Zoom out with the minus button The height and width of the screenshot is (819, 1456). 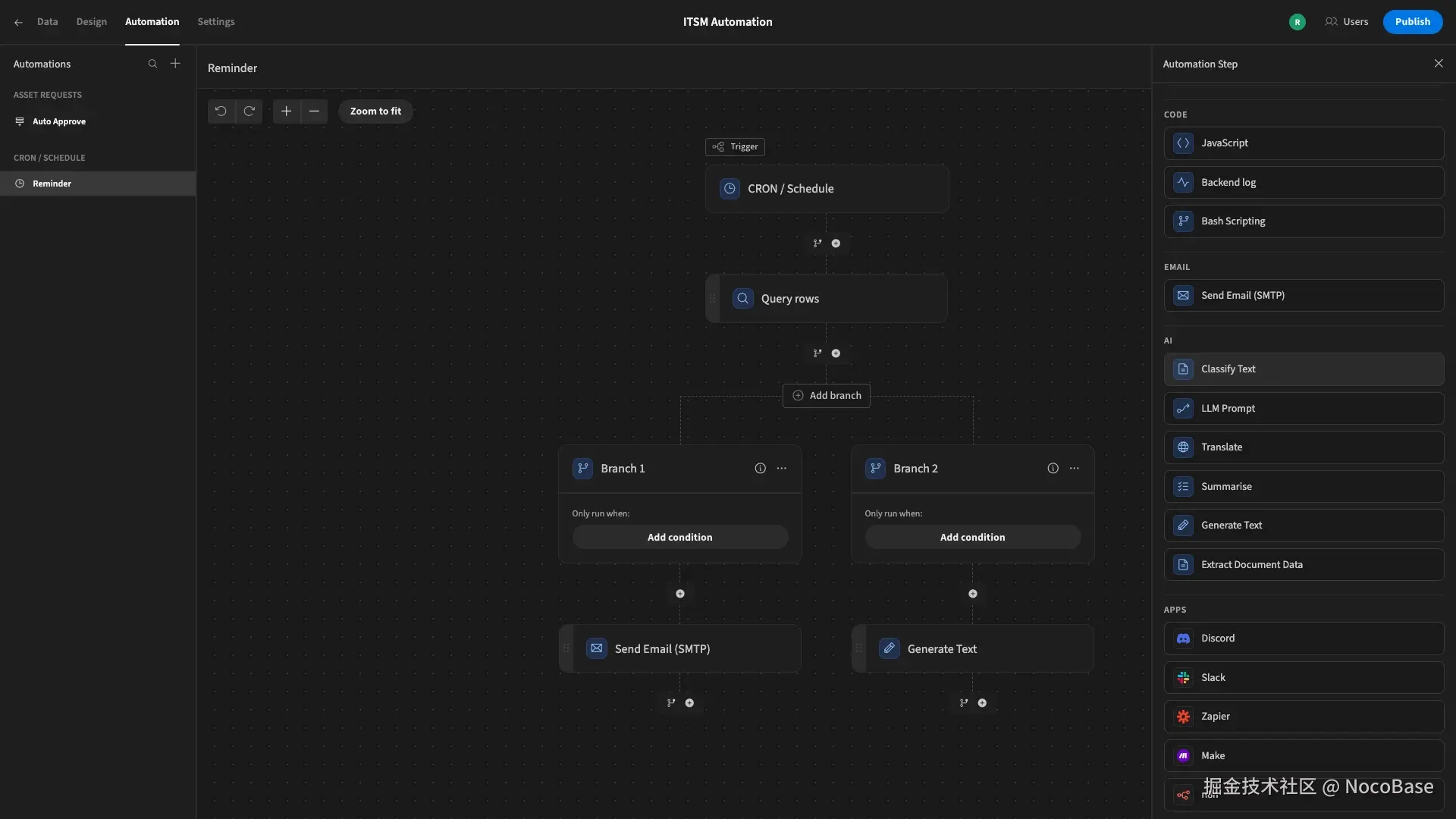314,111
